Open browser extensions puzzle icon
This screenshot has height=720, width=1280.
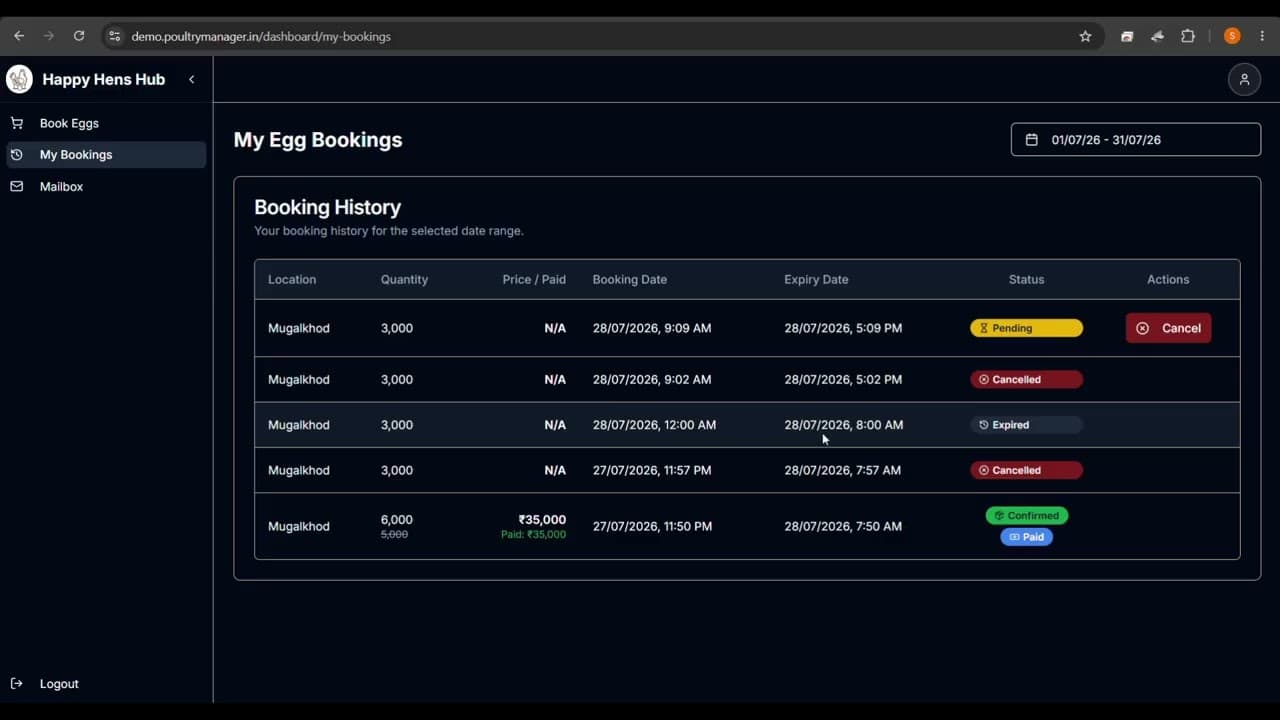pos(1188,36)
